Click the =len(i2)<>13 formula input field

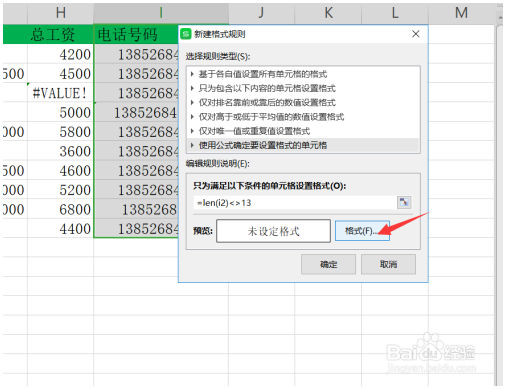pos(295,203)
